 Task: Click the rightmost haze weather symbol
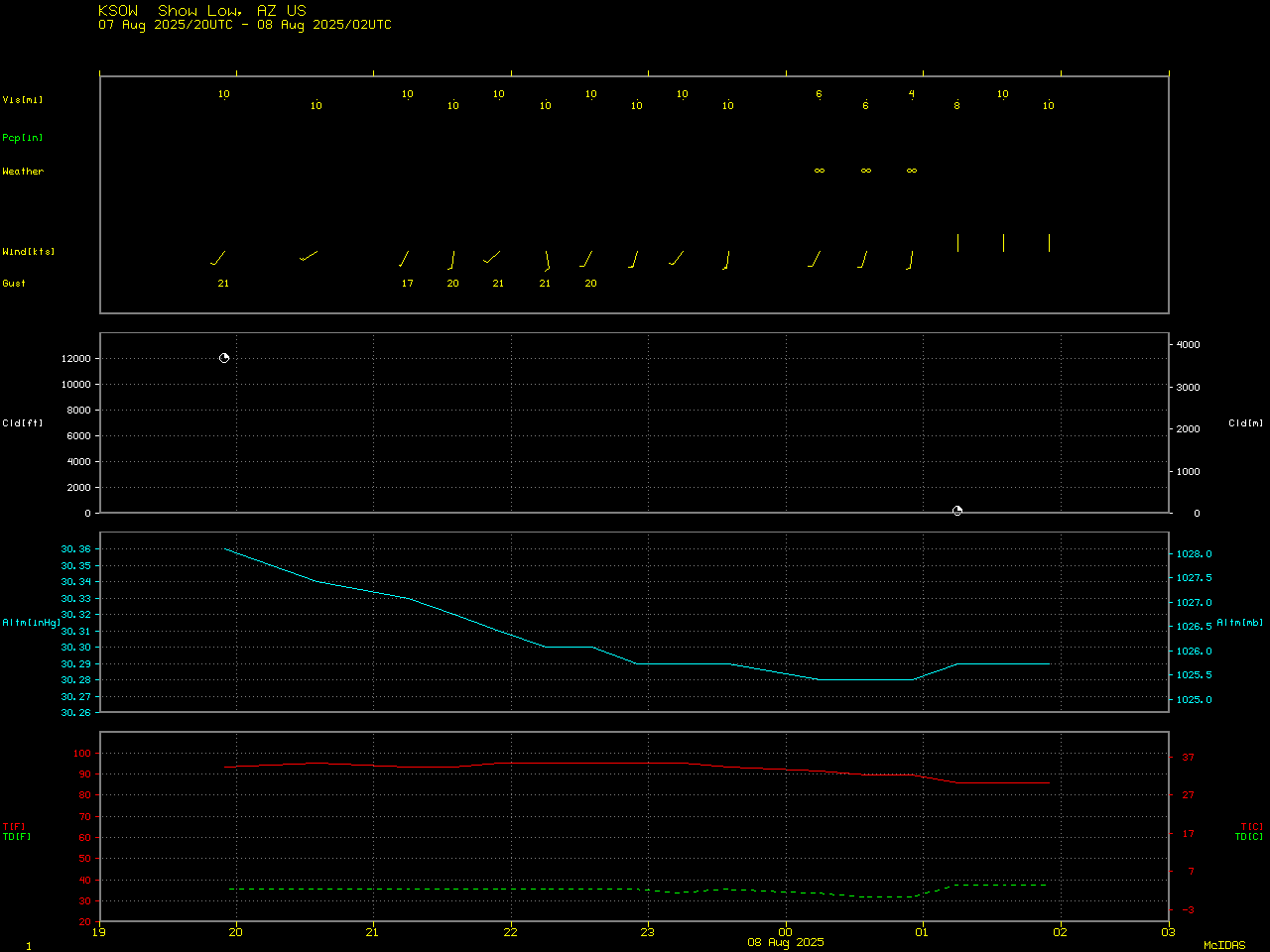[912, 171]
